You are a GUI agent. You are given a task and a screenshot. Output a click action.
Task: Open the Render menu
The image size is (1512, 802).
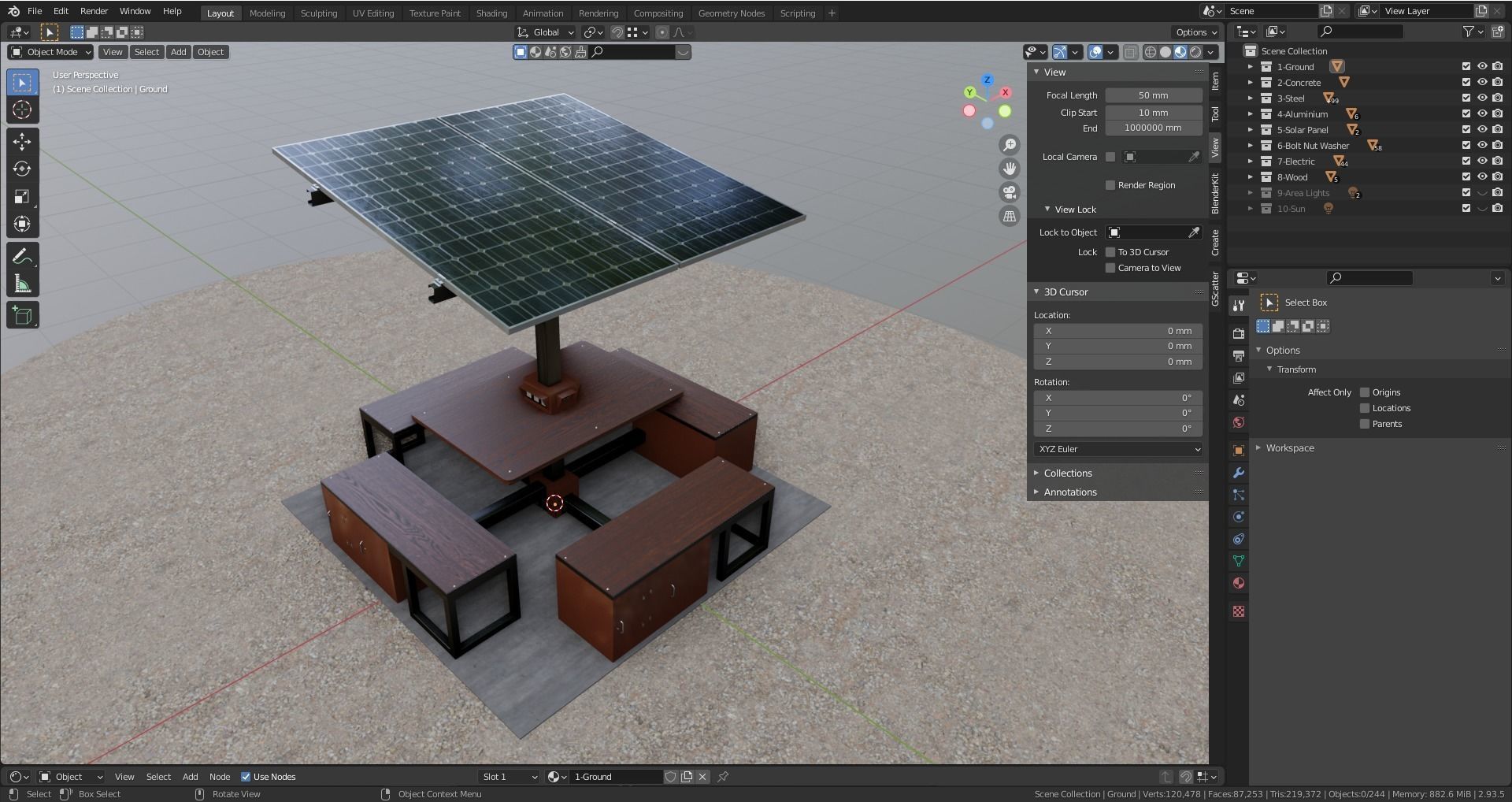pos(94,11)
